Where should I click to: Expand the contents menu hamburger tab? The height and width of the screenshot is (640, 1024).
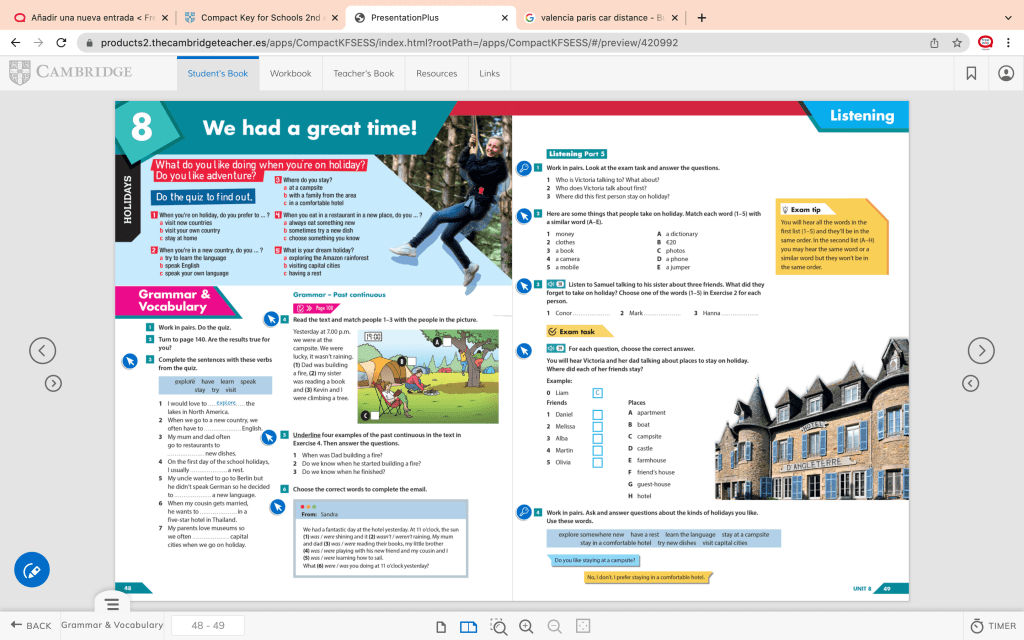pyautogui.click(x=112, y=604)
